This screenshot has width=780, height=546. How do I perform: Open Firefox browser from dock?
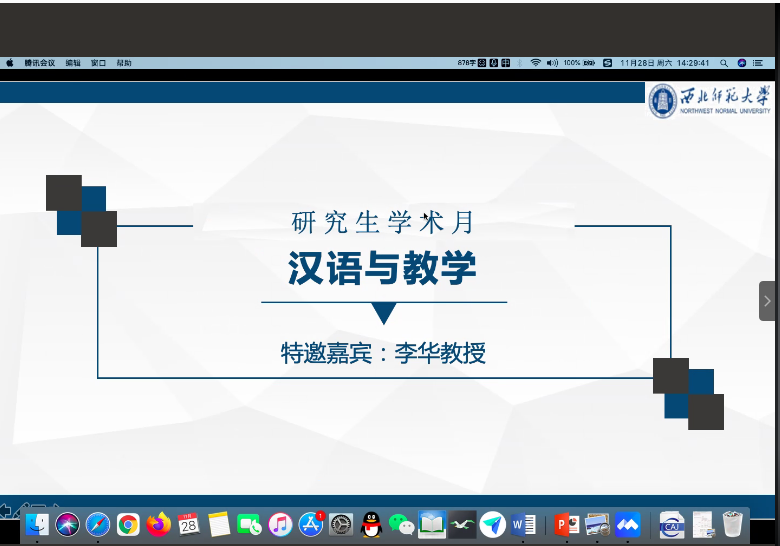158,523
